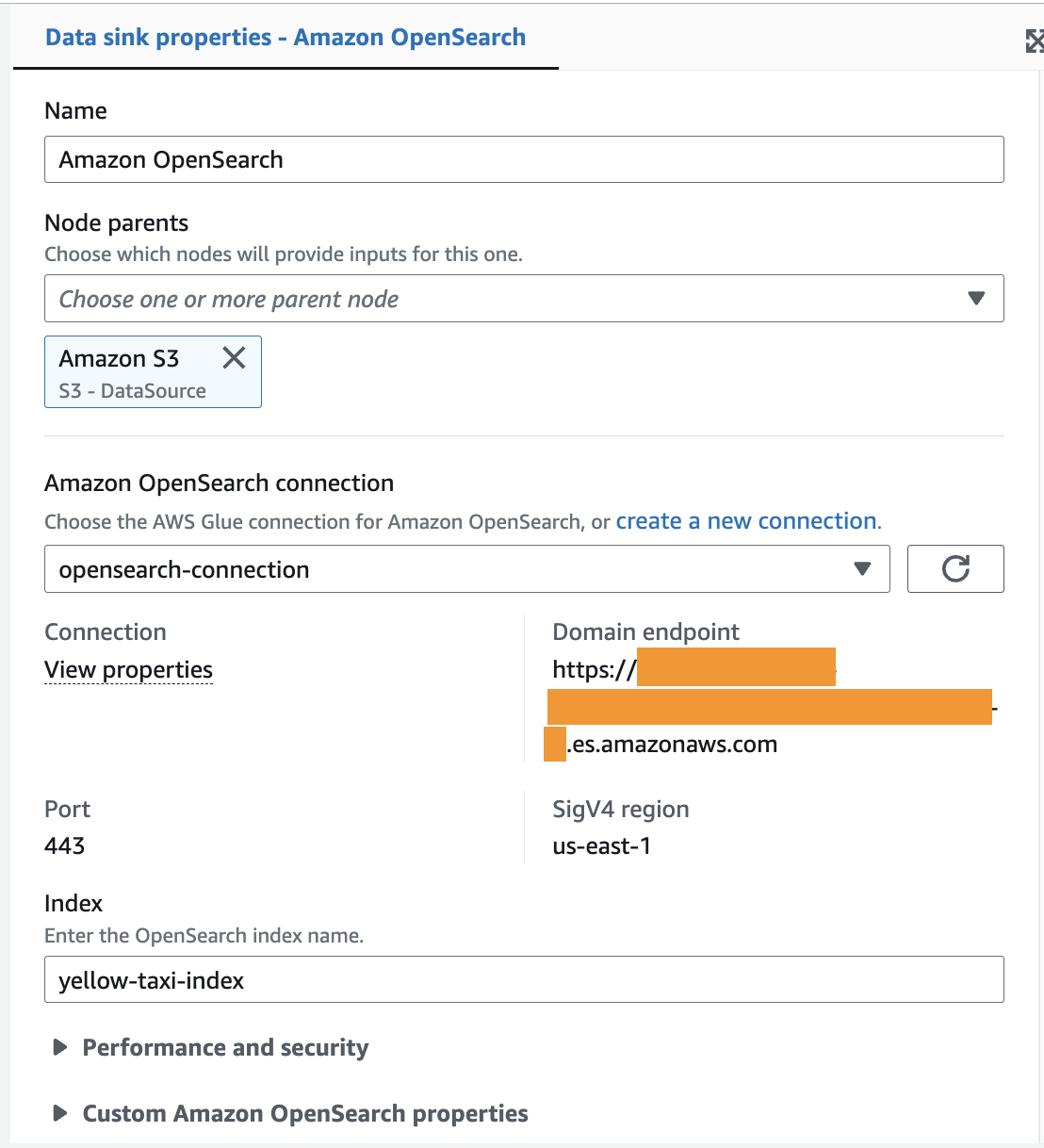
Task: Click into the Name text field
Action: [524, 159]
